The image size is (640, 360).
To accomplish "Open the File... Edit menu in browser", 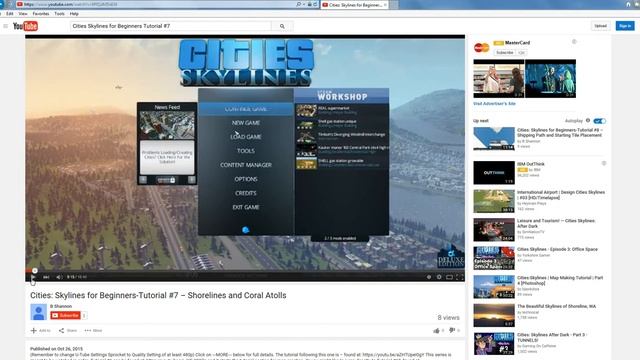I will tap(10, 14).
